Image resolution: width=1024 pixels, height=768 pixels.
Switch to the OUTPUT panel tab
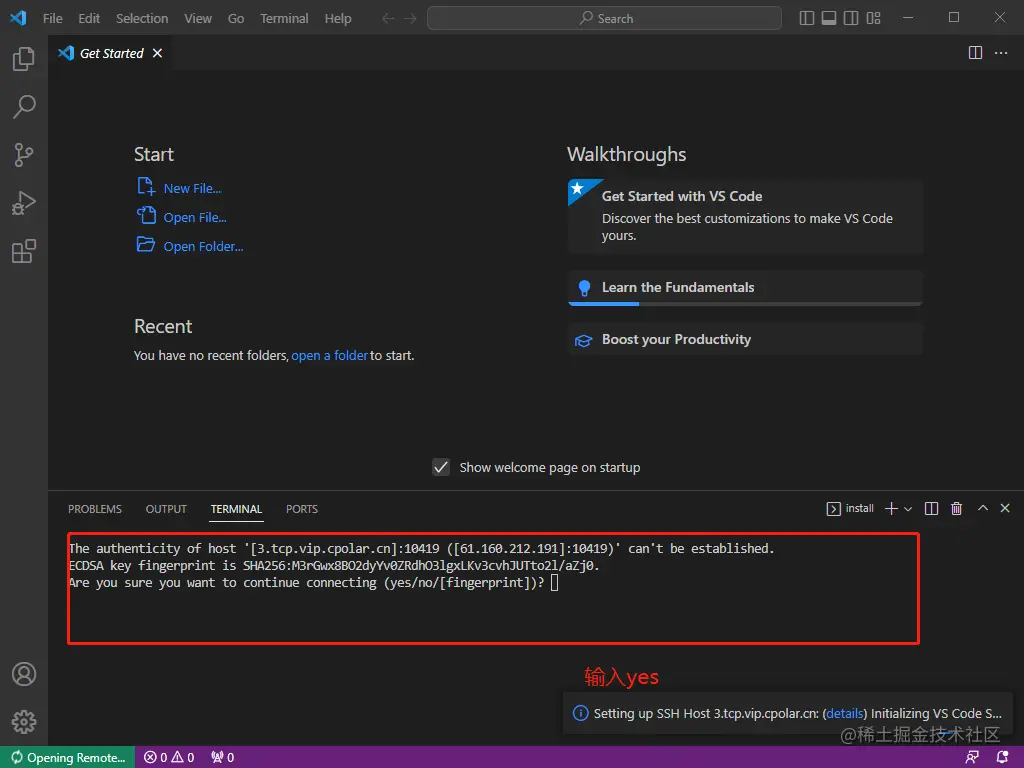click(x=166, y=509)
